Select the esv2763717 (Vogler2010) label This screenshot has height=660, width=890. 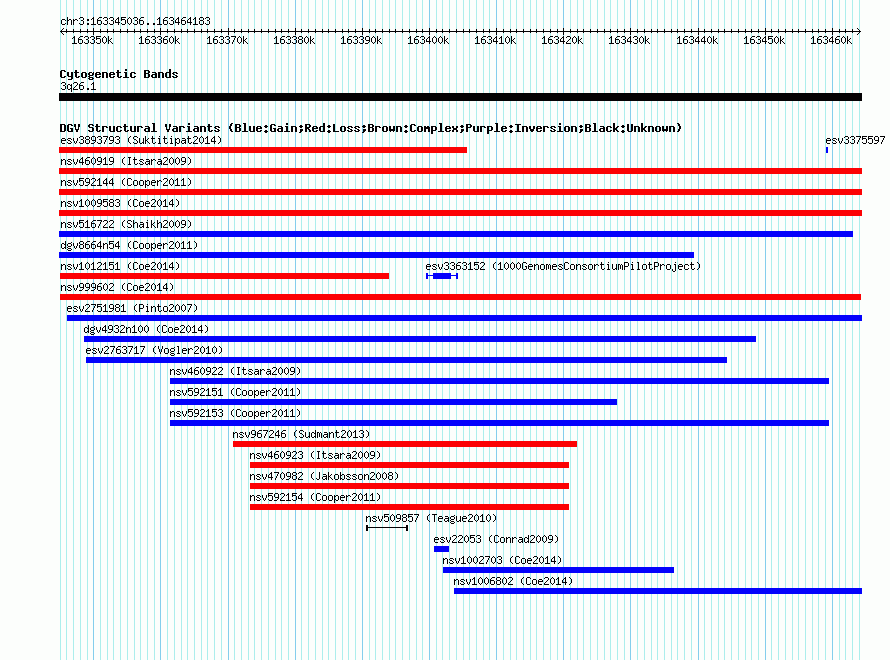[x=154, y=350]
